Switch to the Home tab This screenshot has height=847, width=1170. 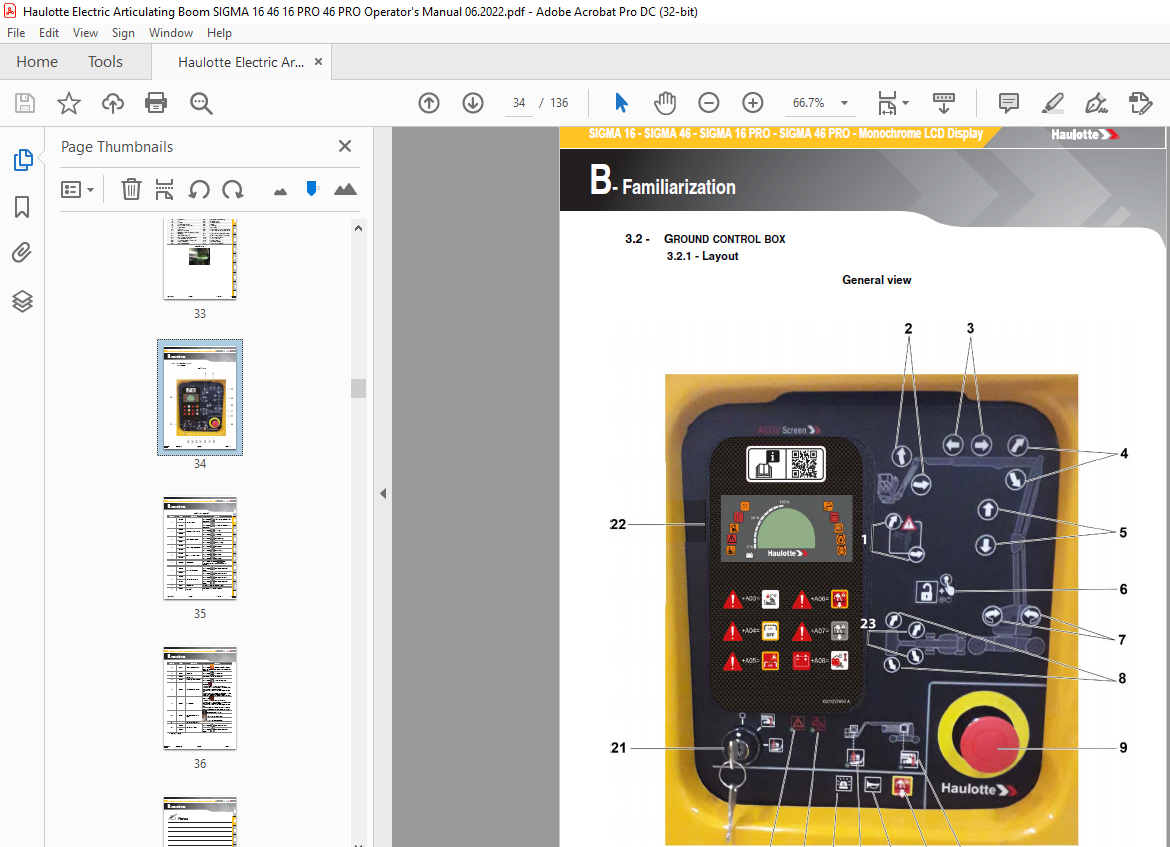[x=37, y=62]
